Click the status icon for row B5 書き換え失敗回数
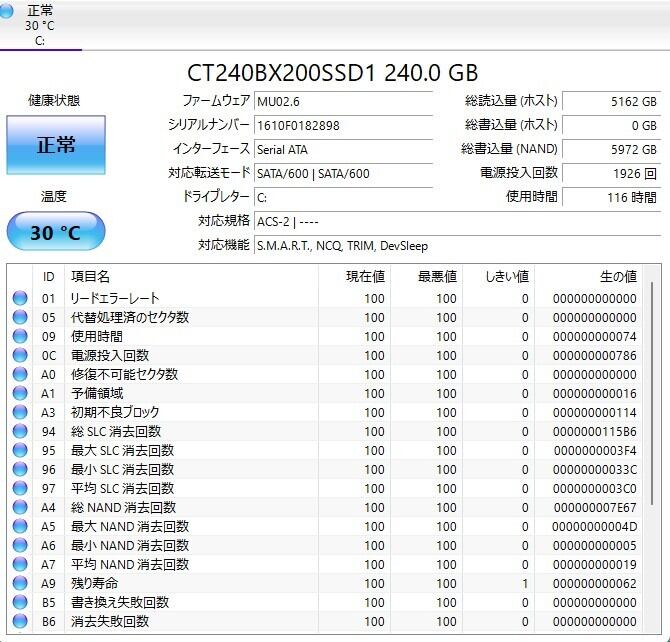This screenshot has width=670, height=642. click(20, 603)
